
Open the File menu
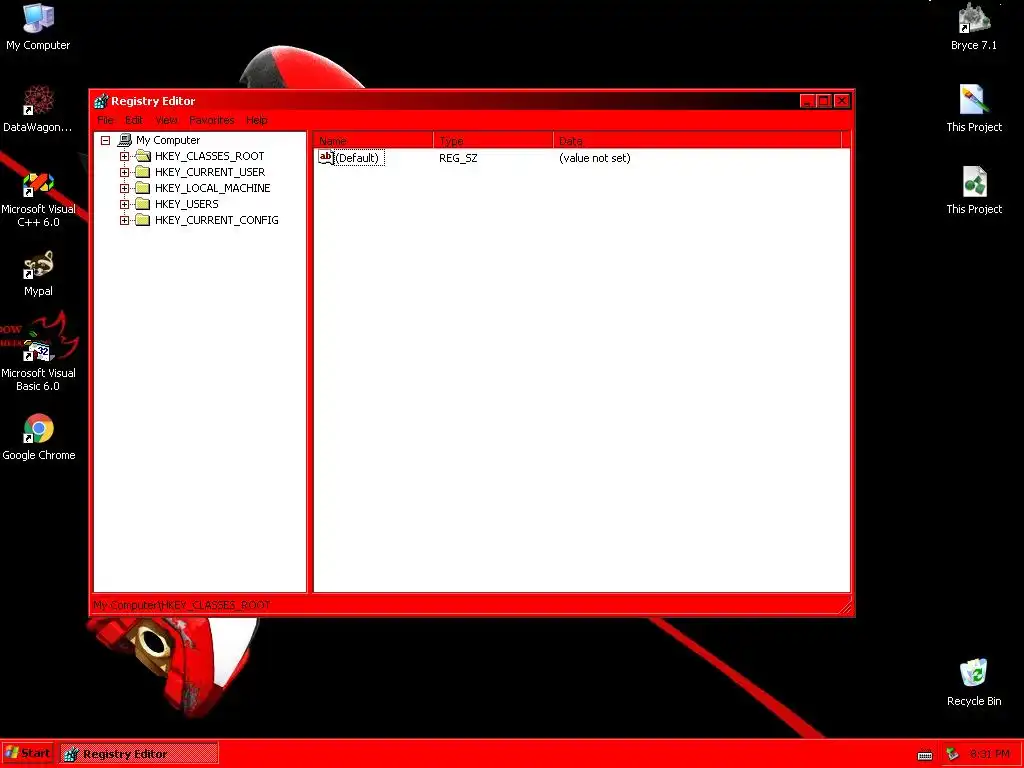(x=105, y=120)
